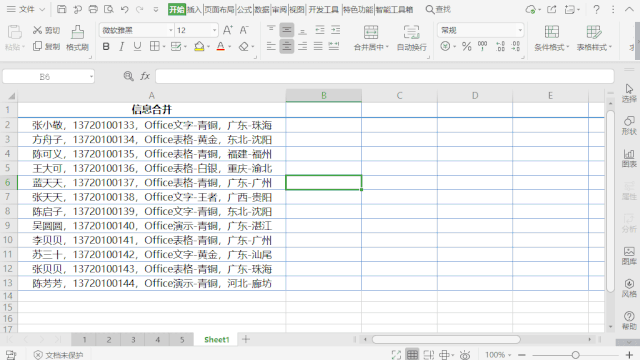Open the File (文件) menu dropdown
640x360 pixels.
tap(26, 9)
